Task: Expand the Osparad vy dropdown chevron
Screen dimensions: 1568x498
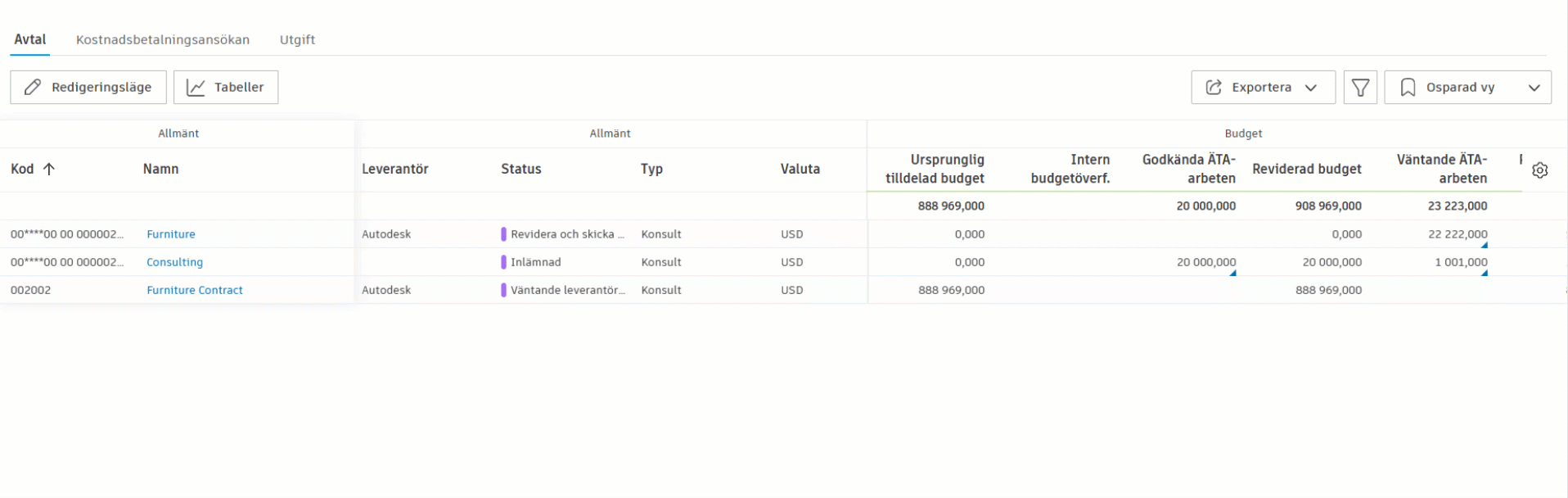Action: [1534, 88]
